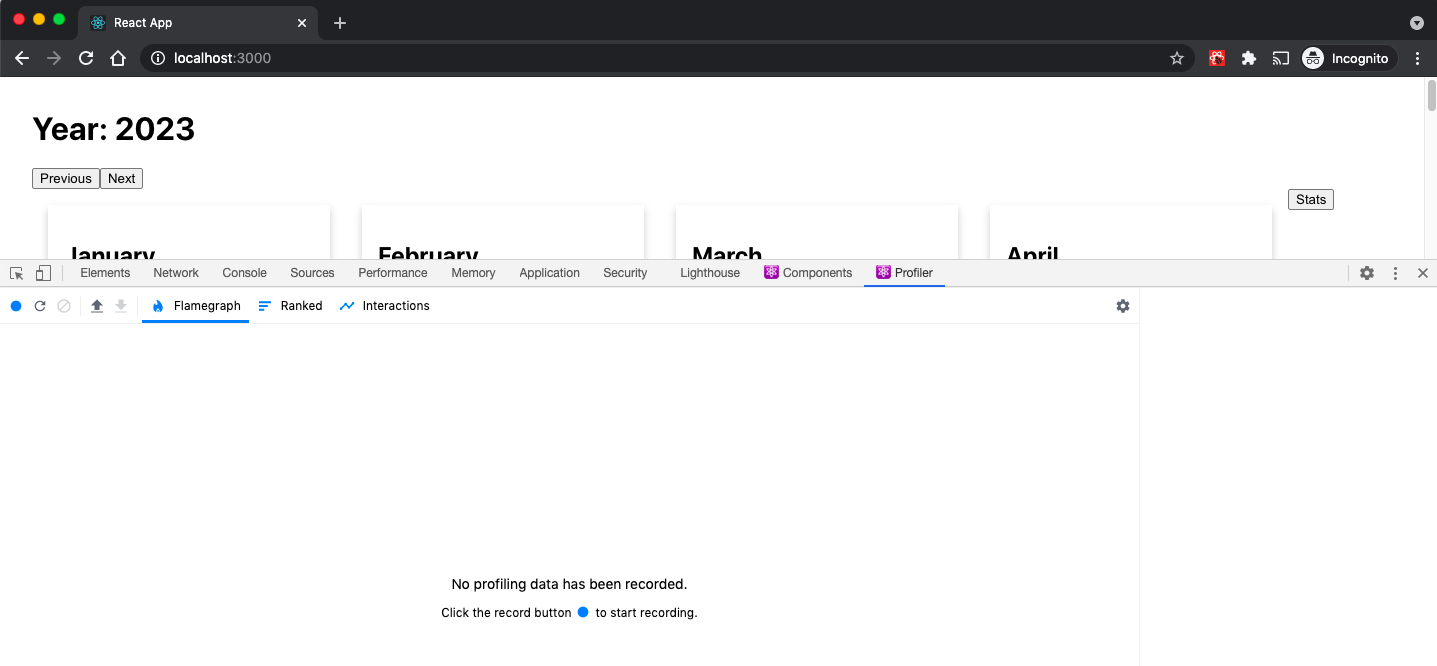The width and height of the screenshot is (1437, 666).
Task: Open the React Components tab
Action: (808, 273)
